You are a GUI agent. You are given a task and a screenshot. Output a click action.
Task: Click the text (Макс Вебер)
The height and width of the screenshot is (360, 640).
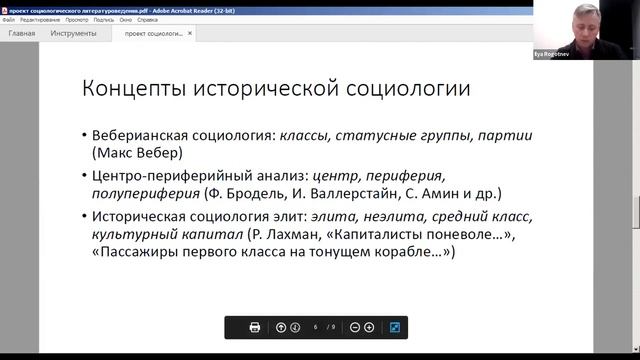tap(137, 153)
